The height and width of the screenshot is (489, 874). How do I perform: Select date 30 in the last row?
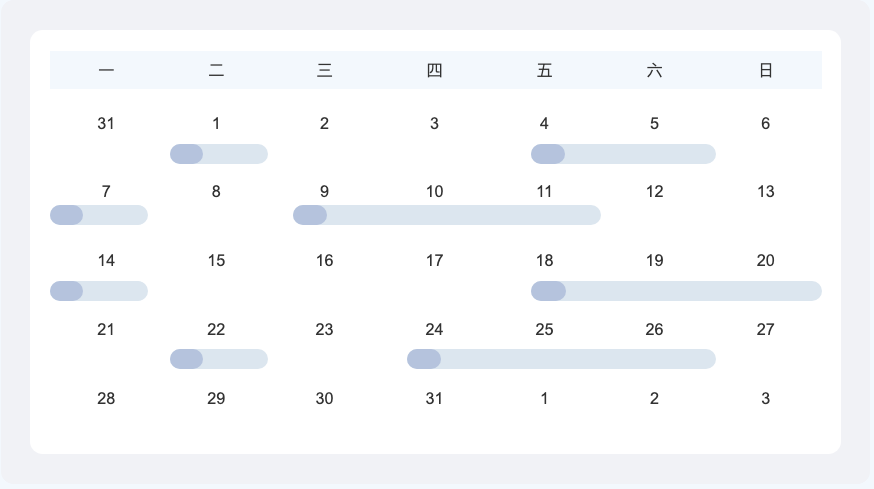point(324,399)
